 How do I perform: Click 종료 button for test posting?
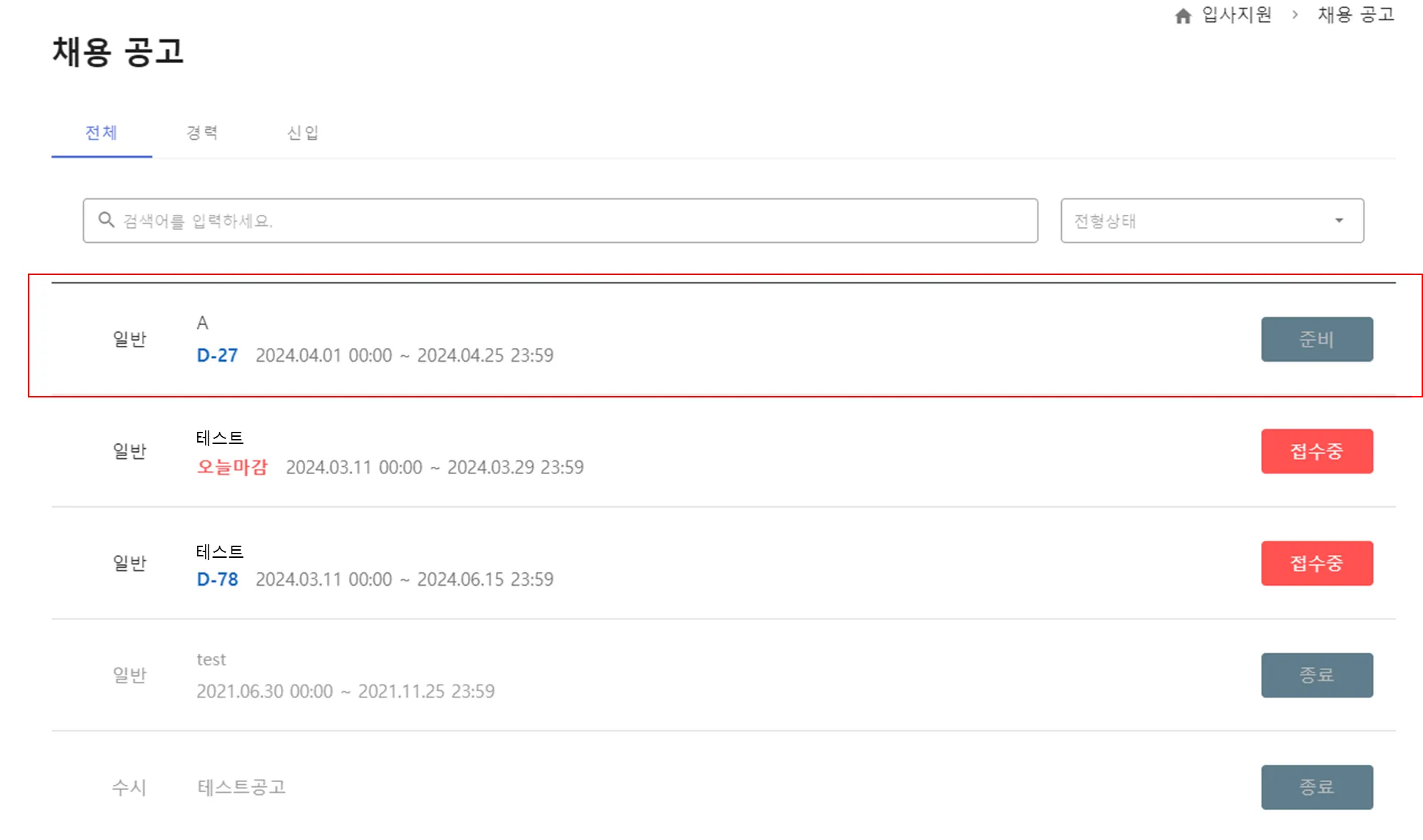[x=1316, y=675]
